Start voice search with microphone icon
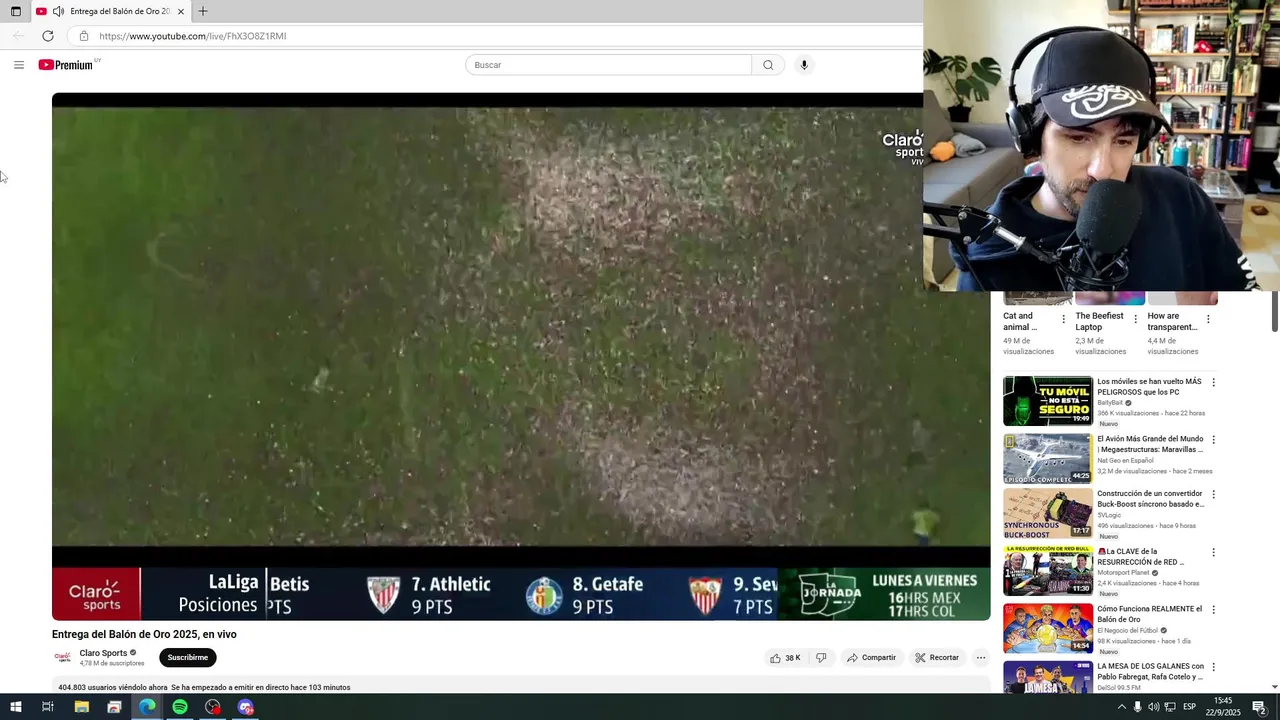This screenshot has height=720, width=1280. [804, 65]
